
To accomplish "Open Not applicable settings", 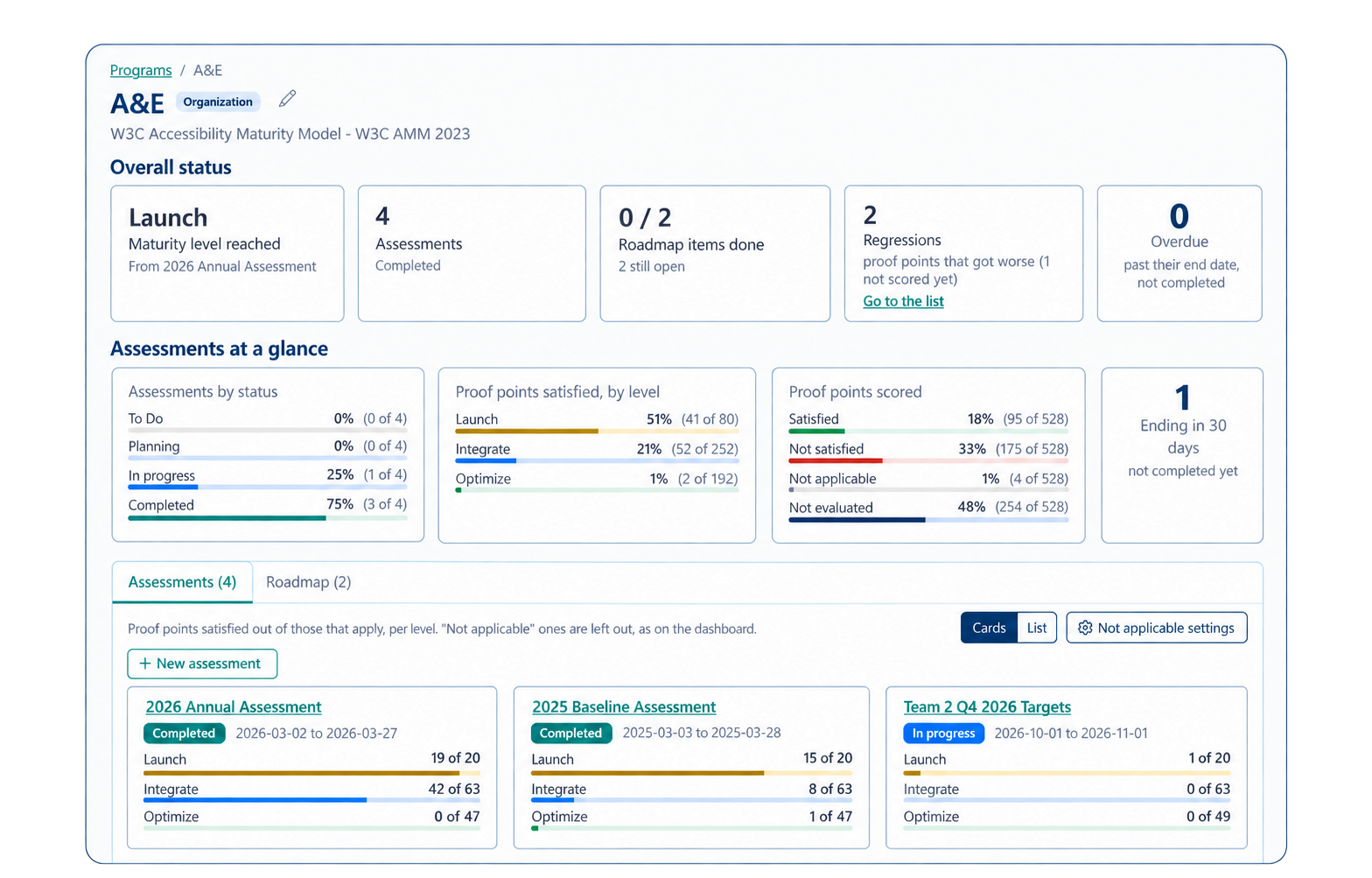I will [x=1157, y=629].
